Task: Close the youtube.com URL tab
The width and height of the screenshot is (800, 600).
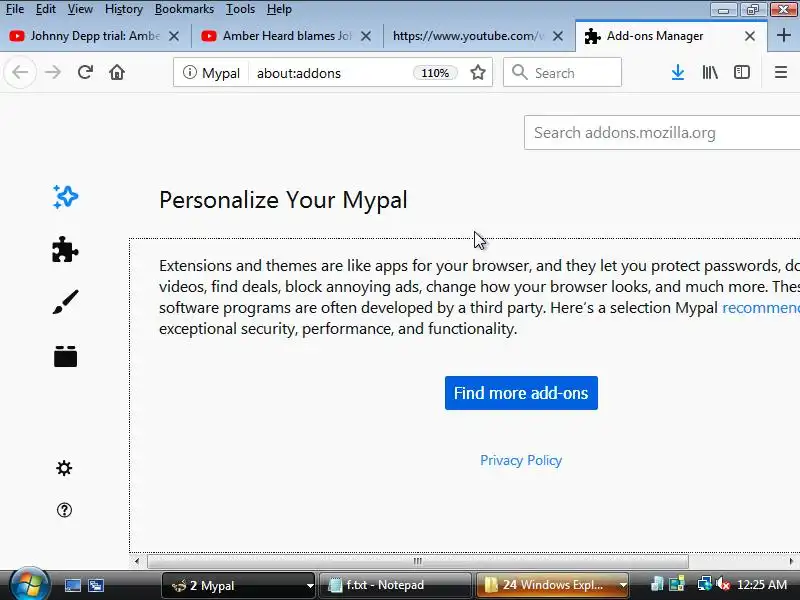Action: (x=558, y=36)
